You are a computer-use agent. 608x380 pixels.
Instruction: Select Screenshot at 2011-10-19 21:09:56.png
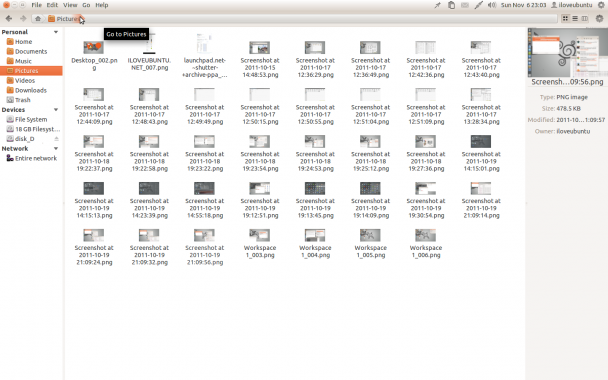click(204, 247)
